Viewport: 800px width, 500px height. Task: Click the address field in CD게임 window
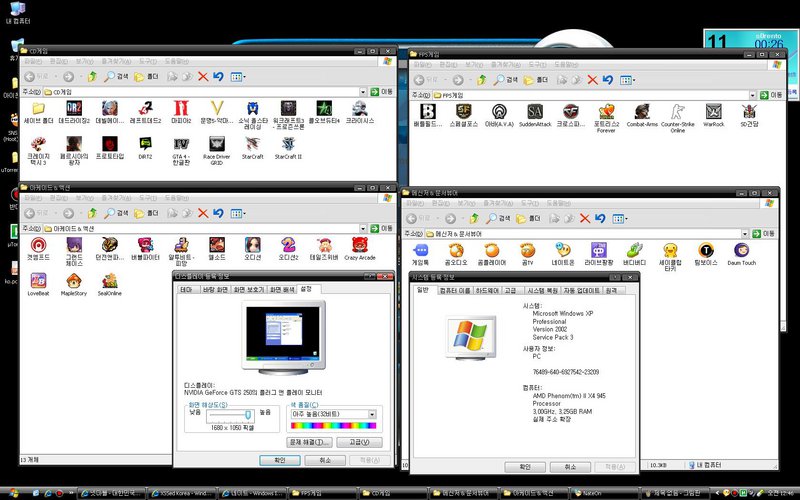(200, 91)
